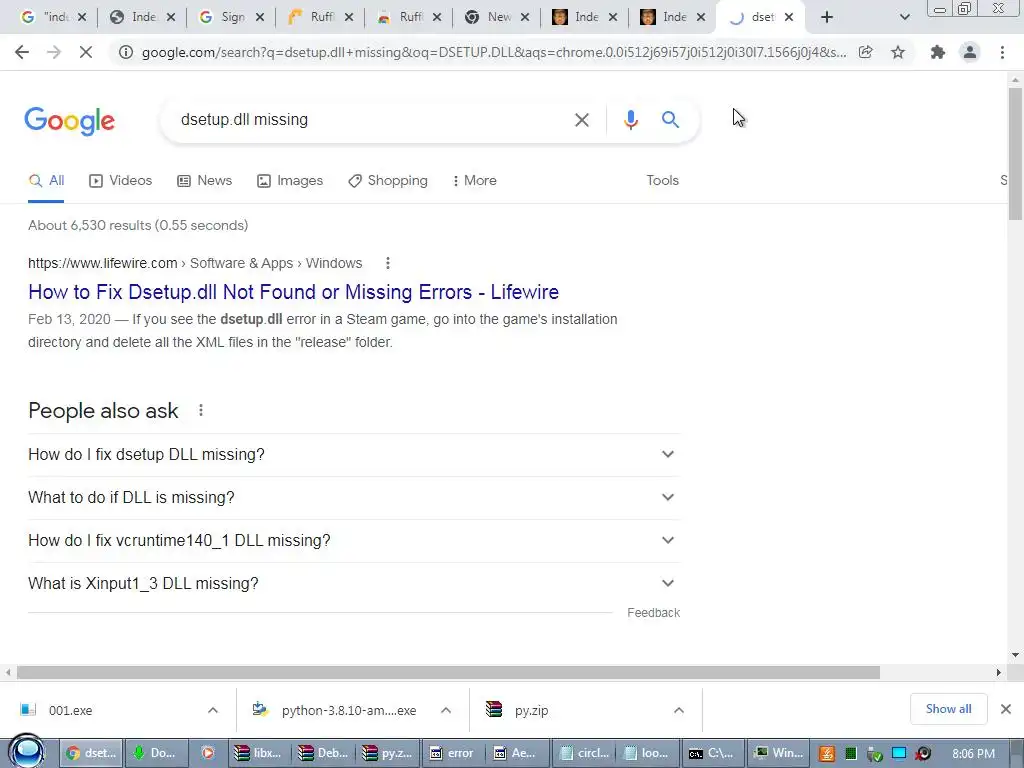Image resolution: width=1024 pixels, height=768 pixels.
Task: Bookmark this page with star icon
Action: point(898,52)
